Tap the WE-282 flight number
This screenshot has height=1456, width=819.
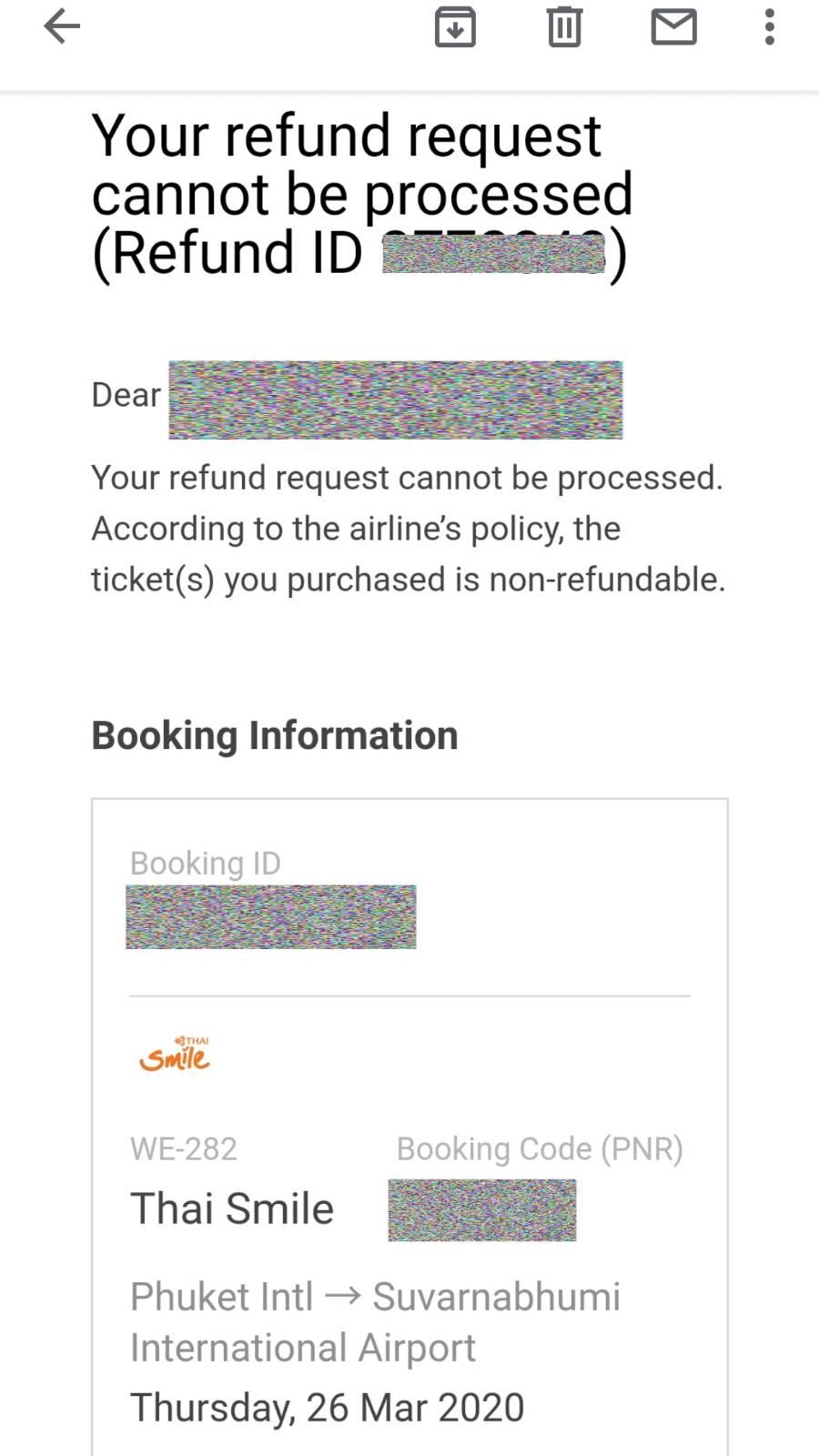(x=184, y=1148)
